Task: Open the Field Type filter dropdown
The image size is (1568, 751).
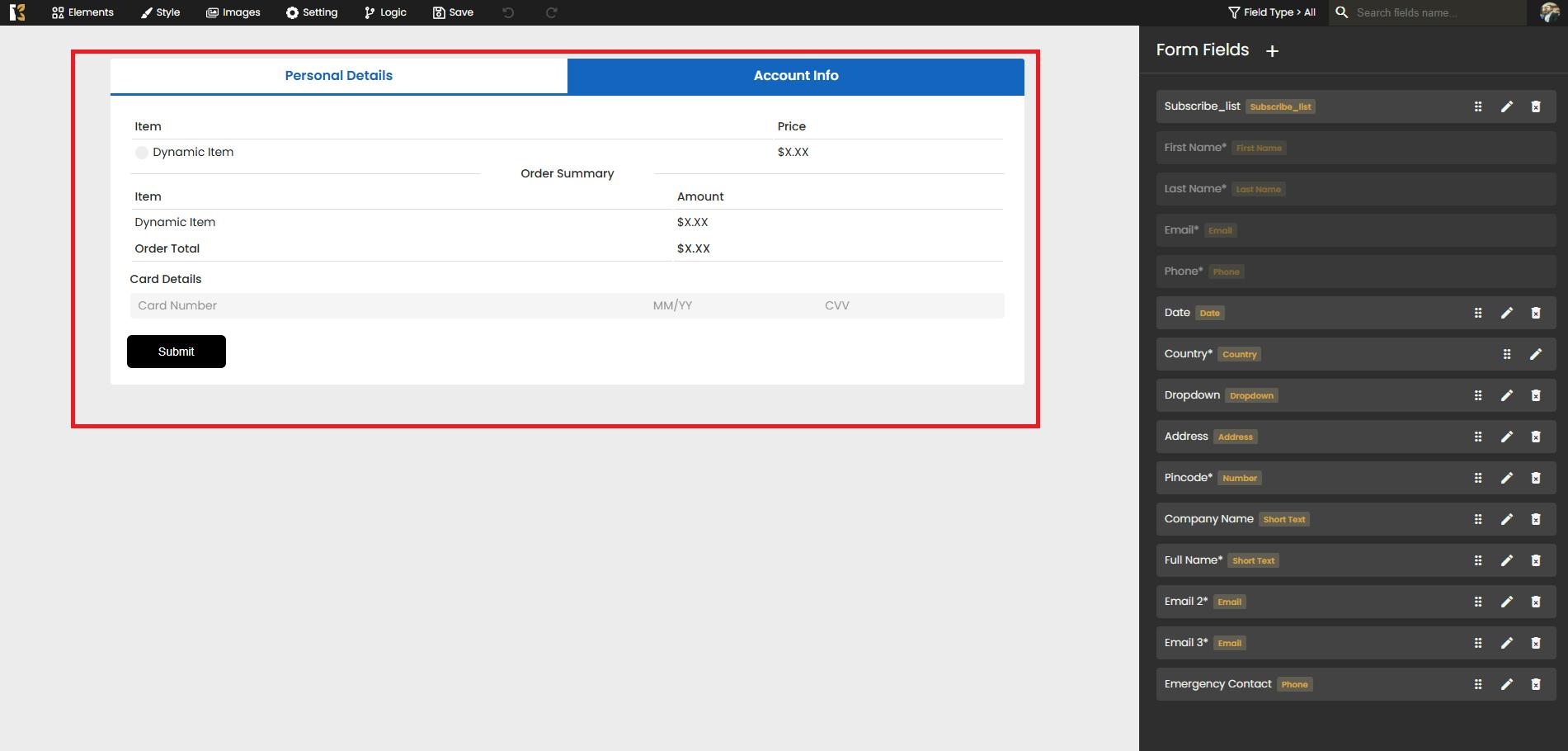Action: pos(1271,12)
